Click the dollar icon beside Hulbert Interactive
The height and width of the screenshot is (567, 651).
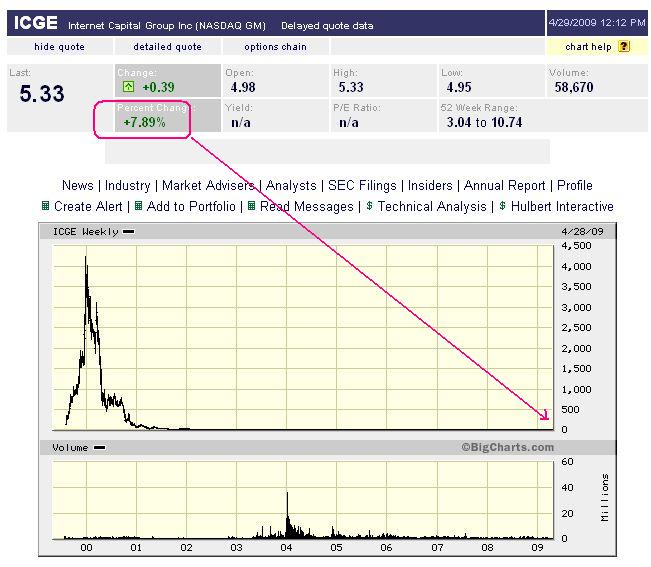502,205
